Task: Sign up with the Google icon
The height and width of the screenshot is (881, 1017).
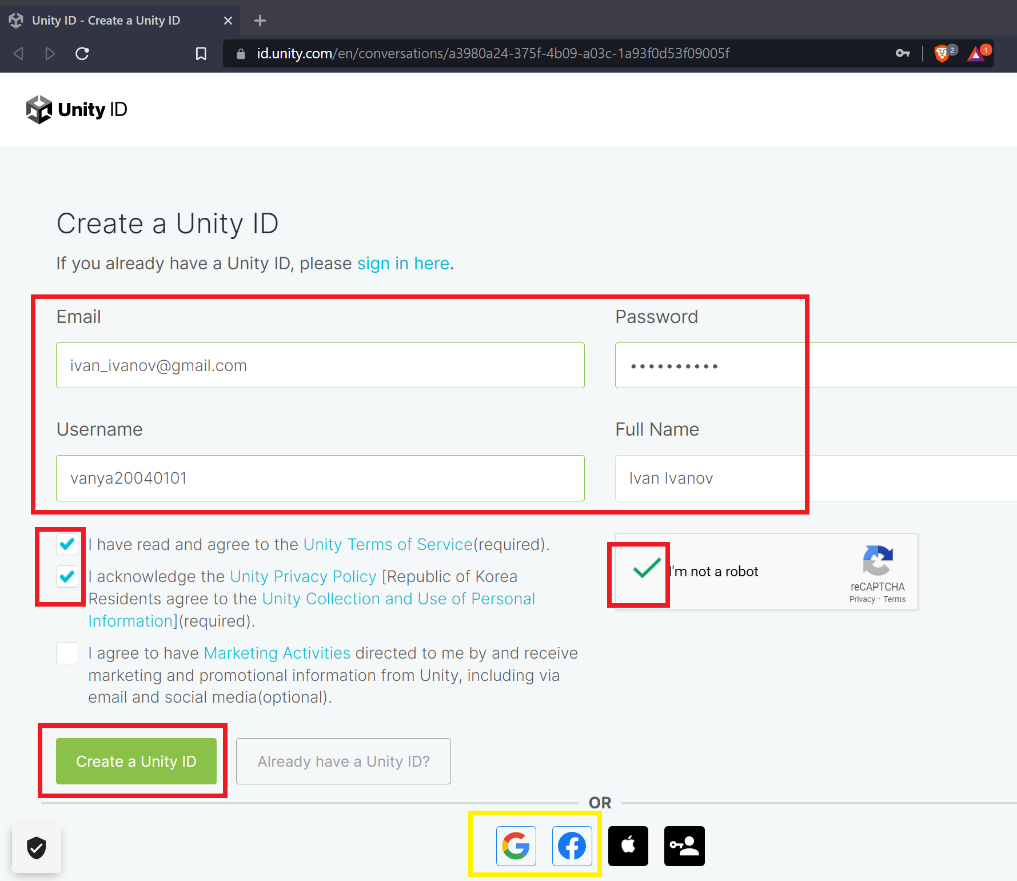Action: [x=516, y=845]
